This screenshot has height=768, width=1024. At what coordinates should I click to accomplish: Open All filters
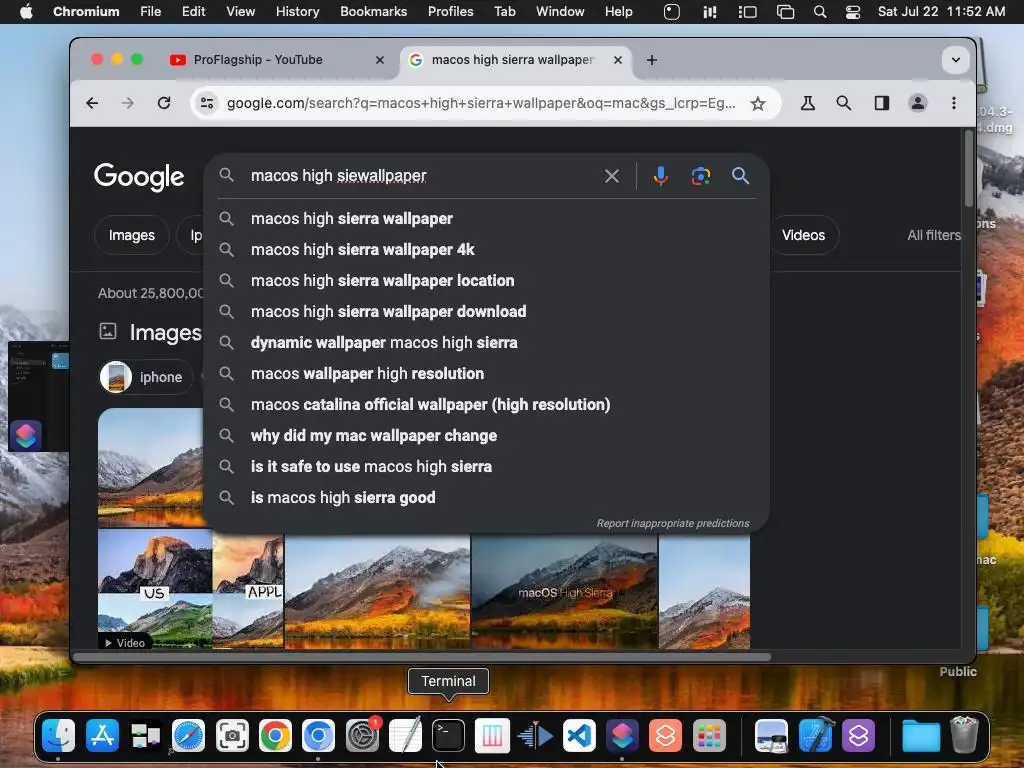[934, 235]
